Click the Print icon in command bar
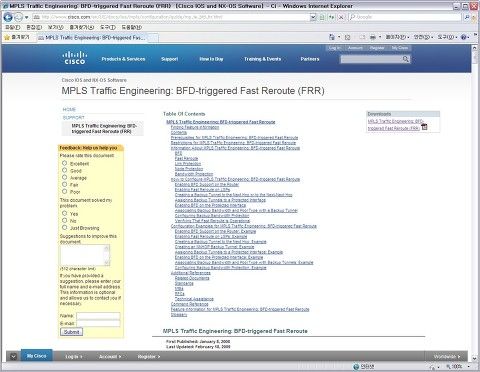Screen dimensions: 480x372 (x=373, y=37)
